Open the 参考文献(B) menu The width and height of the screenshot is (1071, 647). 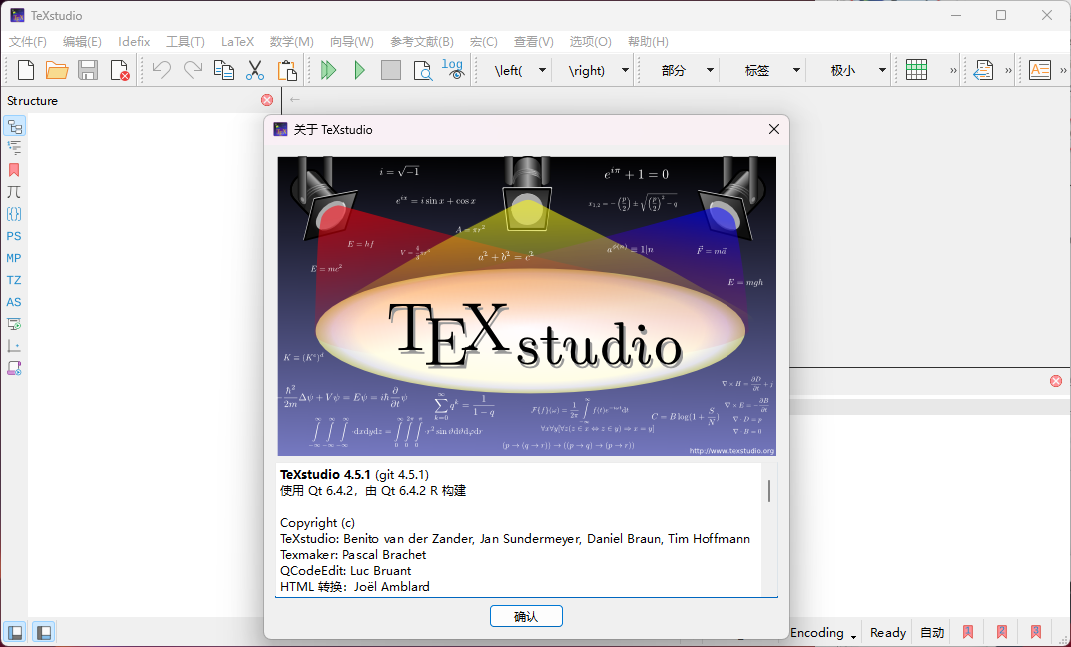(421, 42)
